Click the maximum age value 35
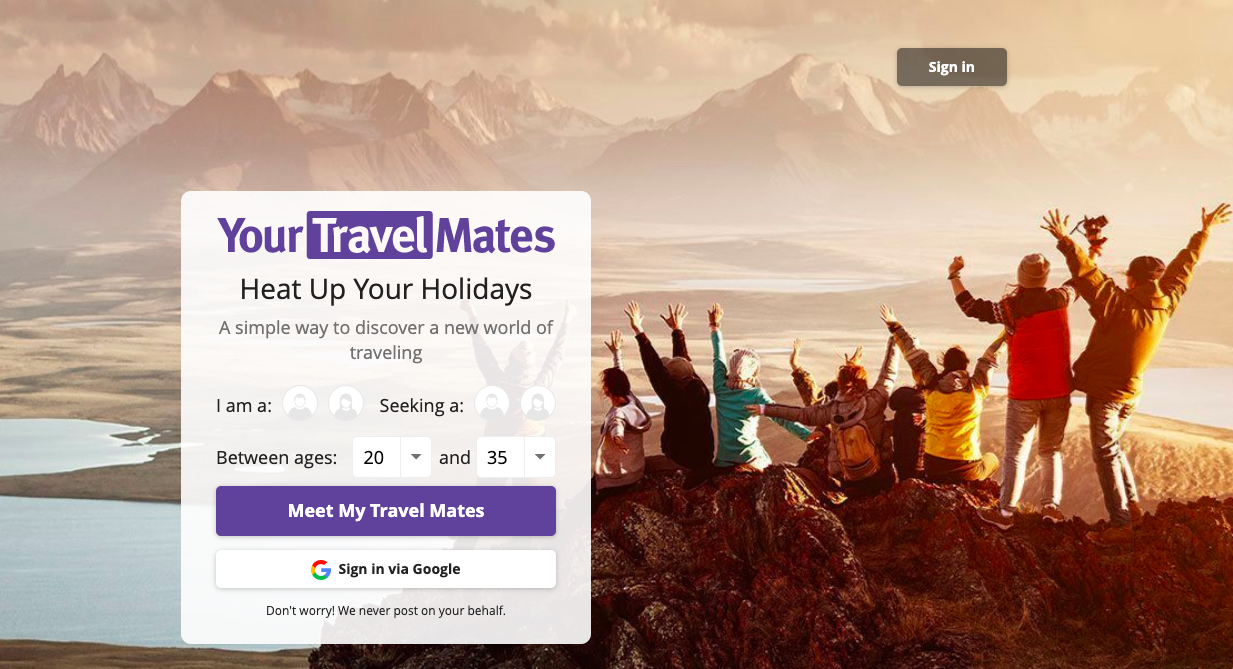The height and width of the screenshot is (669, 1233). coord(498,457)
